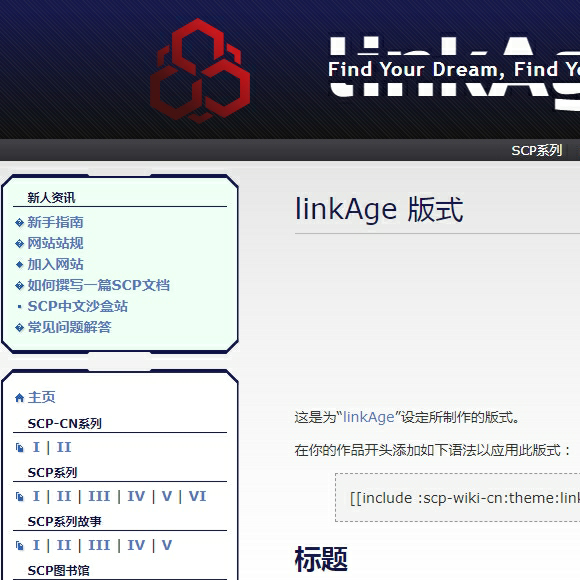
Task: Open SCP系列 series III
Action: [x=99, y=496]
